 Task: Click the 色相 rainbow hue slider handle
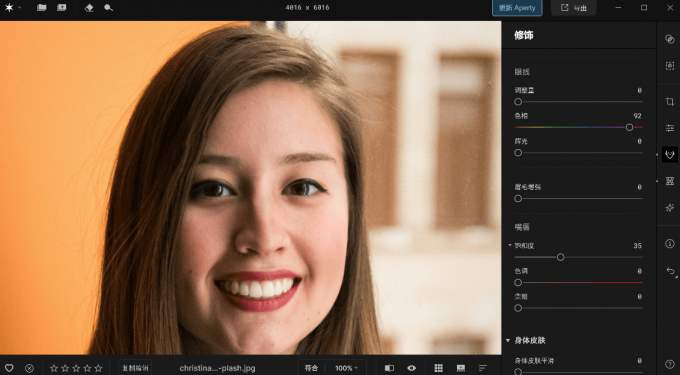[629, 127]
